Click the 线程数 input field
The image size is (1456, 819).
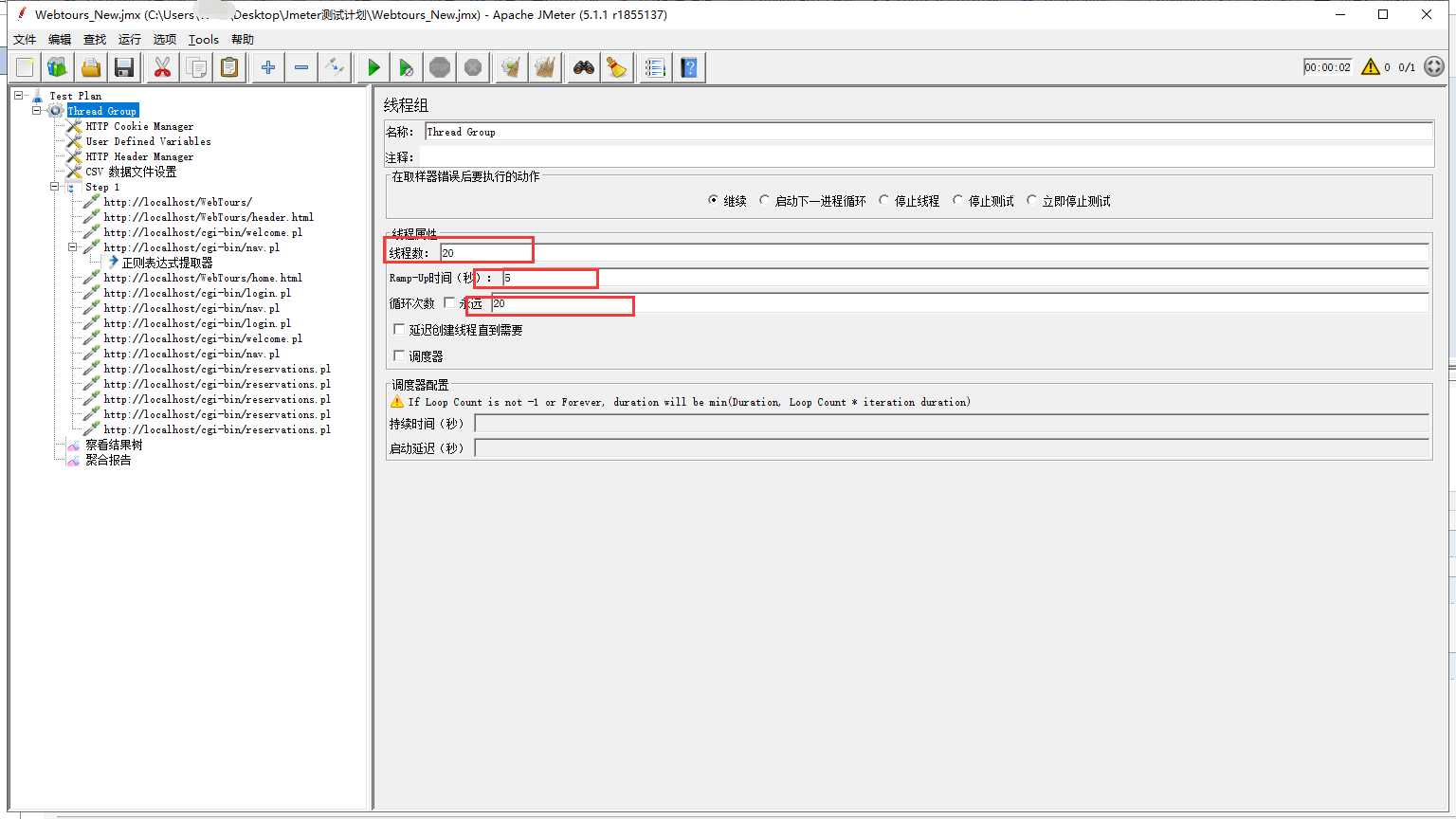pyautogui.click(x=934, y=253)
